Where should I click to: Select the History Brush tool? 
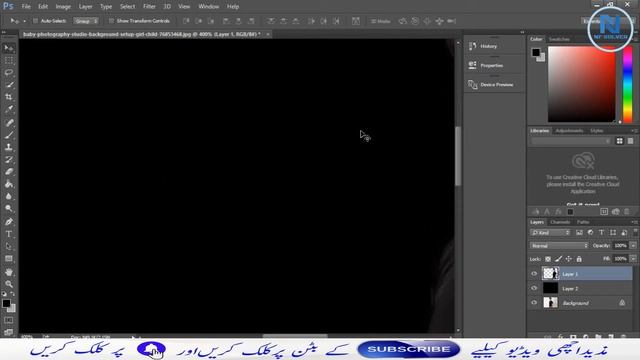click(9, 159)
